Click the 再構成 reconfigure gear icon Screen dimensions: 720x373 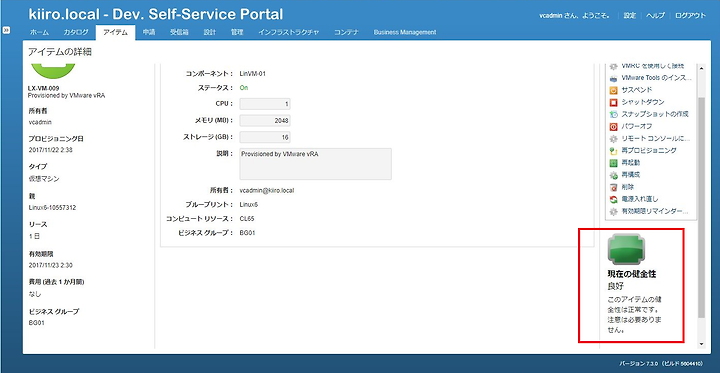613,175
